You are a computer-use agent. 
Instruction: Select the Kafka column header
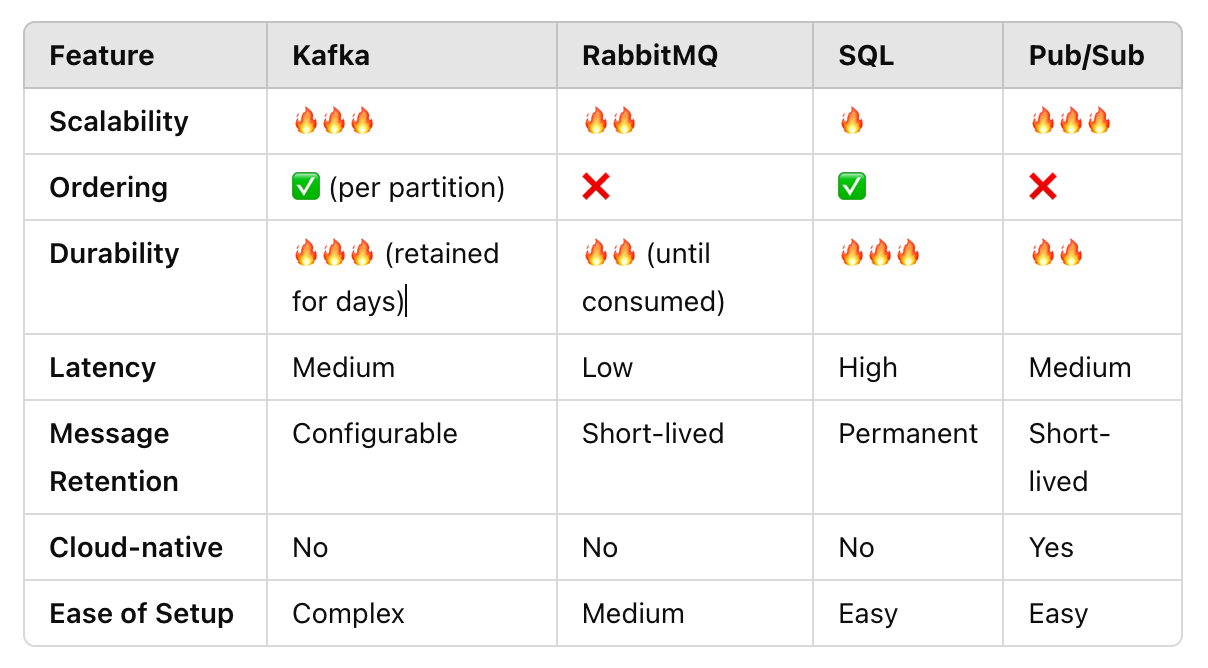coord(412,55)
